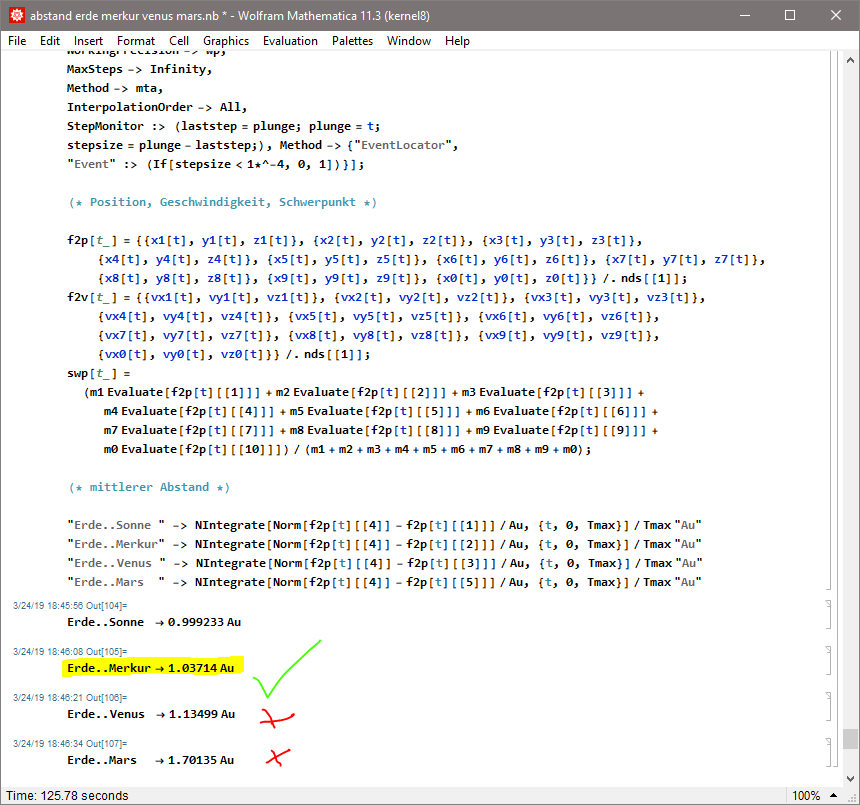Click the vertical scrollbar up arrow
The image size is (860, 805).
point(850,58)
